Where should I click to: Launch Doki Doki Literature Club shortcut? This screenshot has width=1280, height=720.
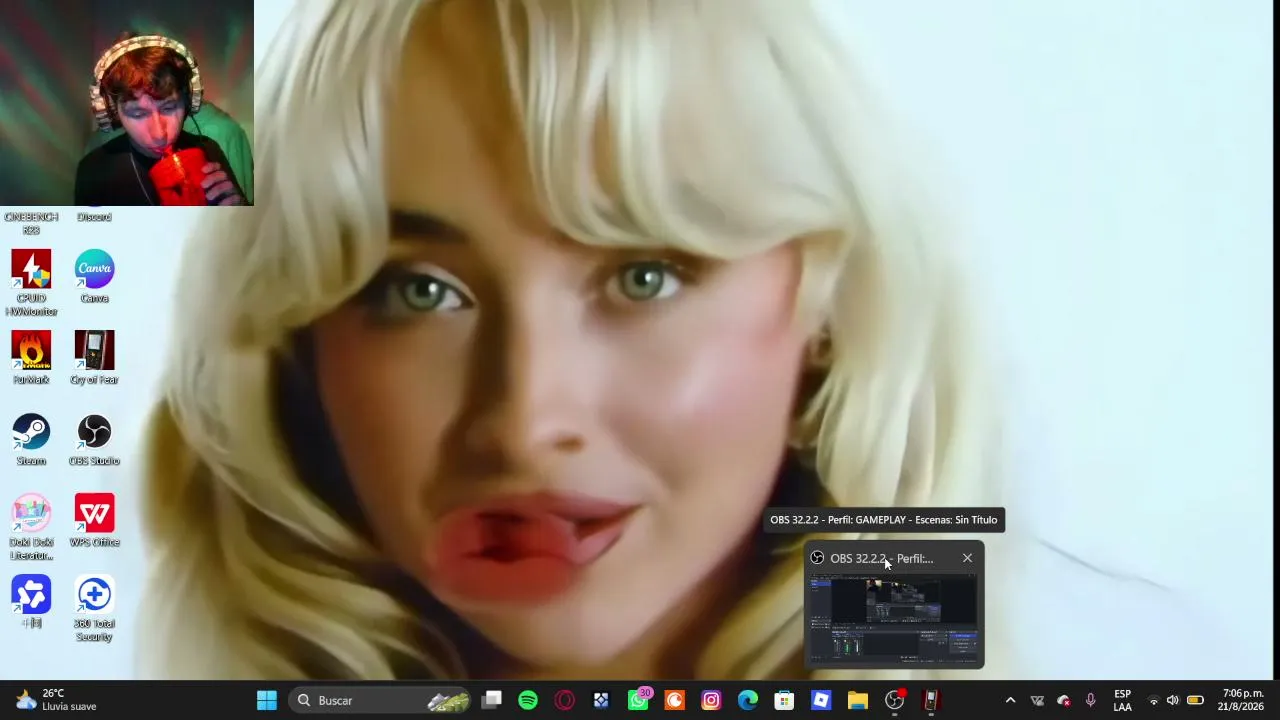(31, 528)
